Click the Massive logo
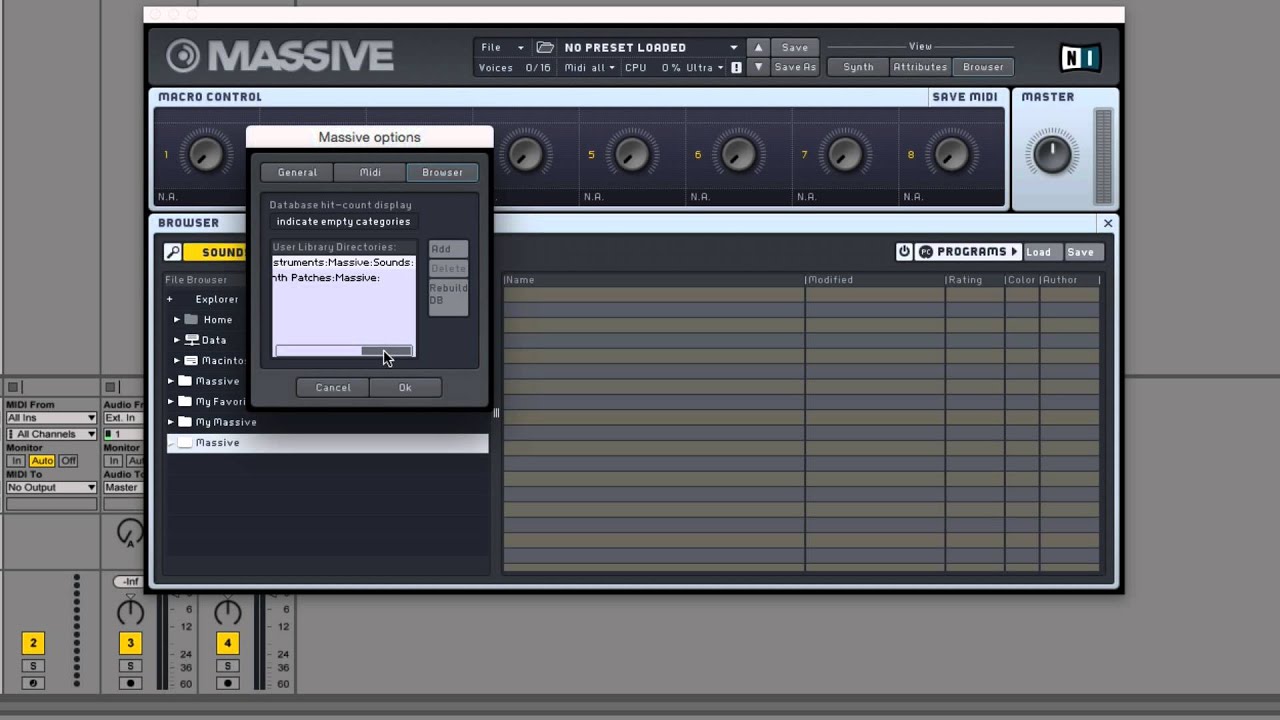Image resolution: width=1280 pixels, height=720 pixels. click(280, 56)
